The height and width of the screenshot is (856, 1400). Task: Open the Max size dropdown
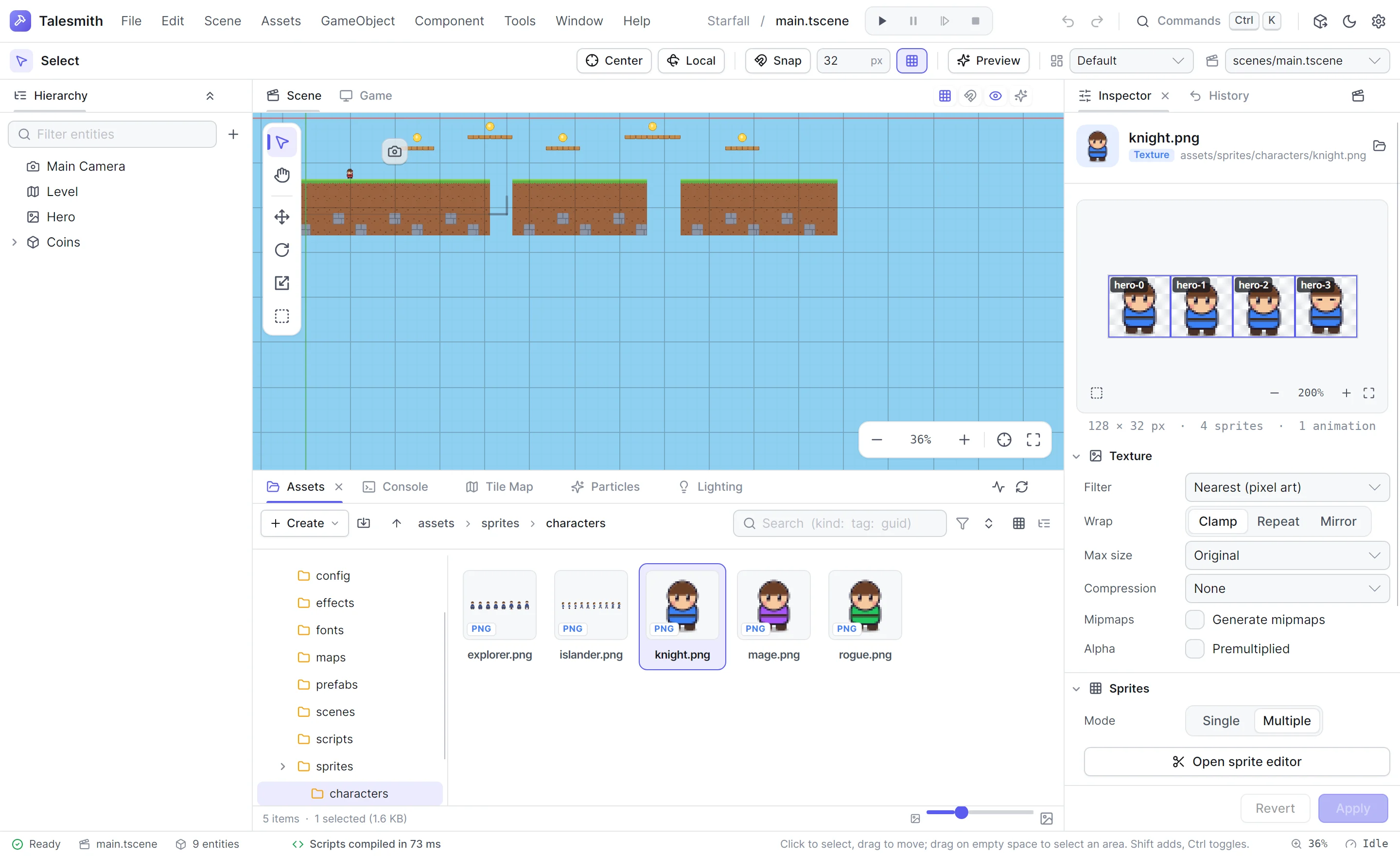1287,555
